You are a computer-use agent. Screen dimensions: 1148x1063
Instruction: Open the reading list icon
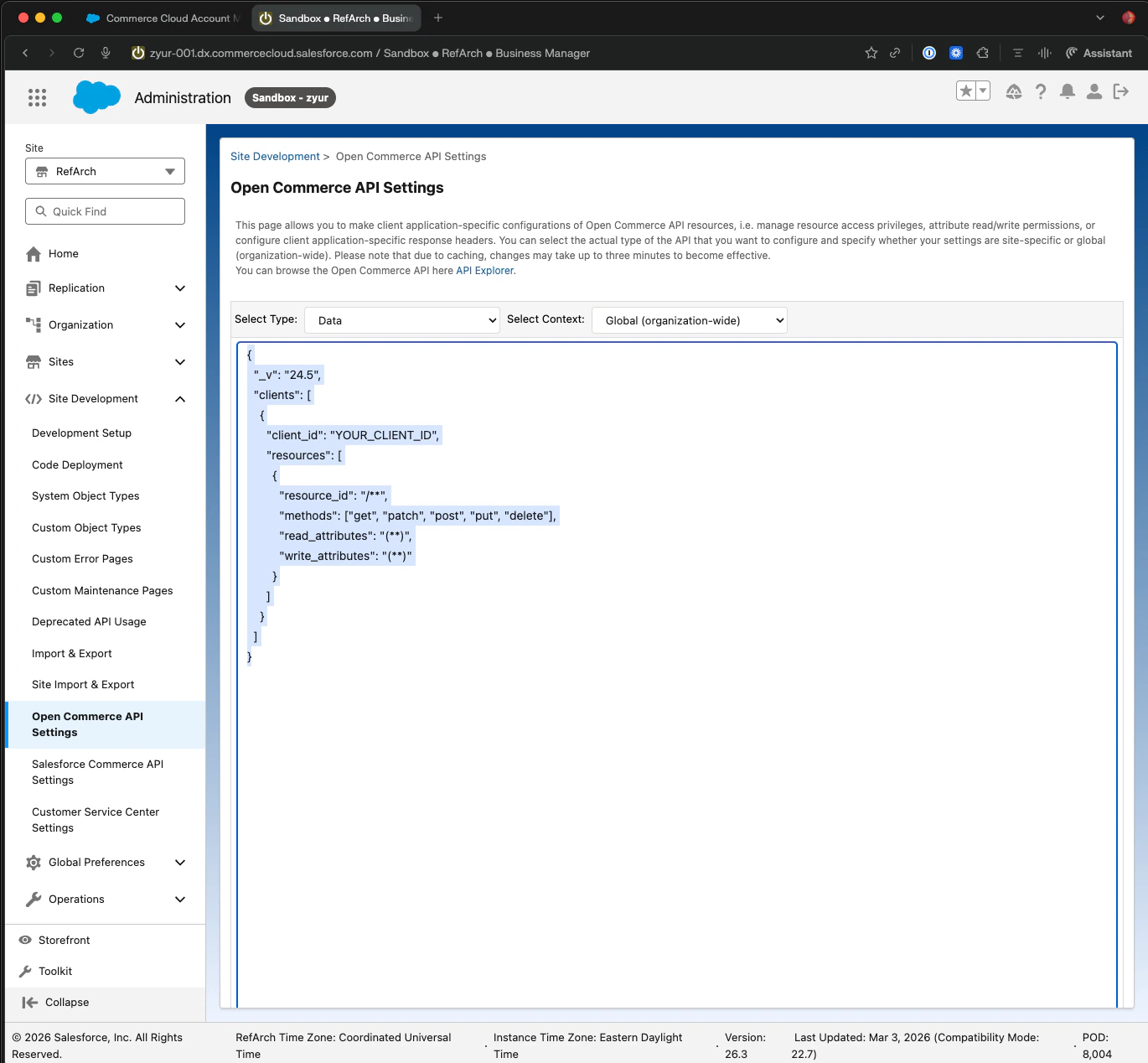[1018, 53]
